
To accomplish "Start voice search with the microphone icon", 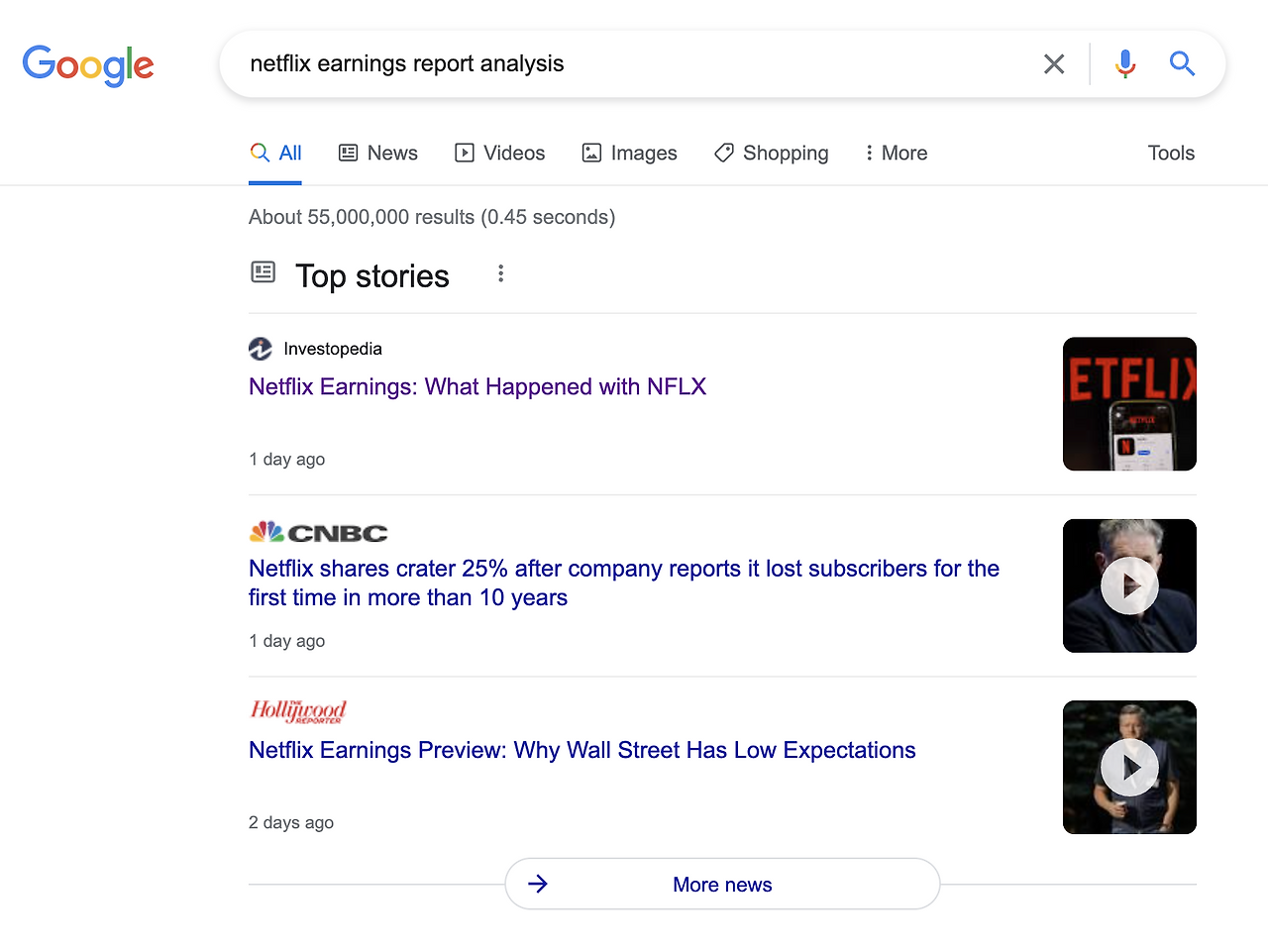I will coord(1125,64).
